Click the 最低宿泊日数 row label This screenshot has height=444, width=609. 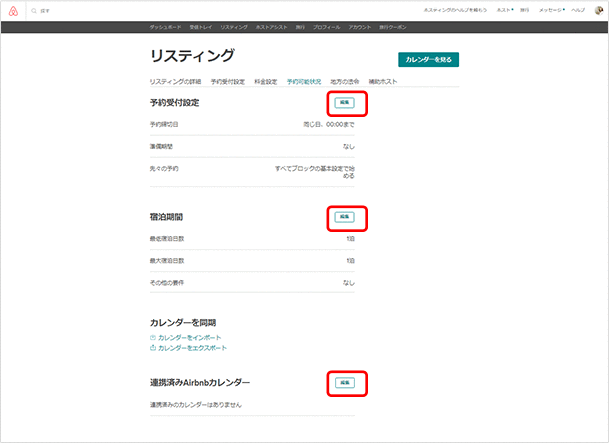(x=167, y=239)
